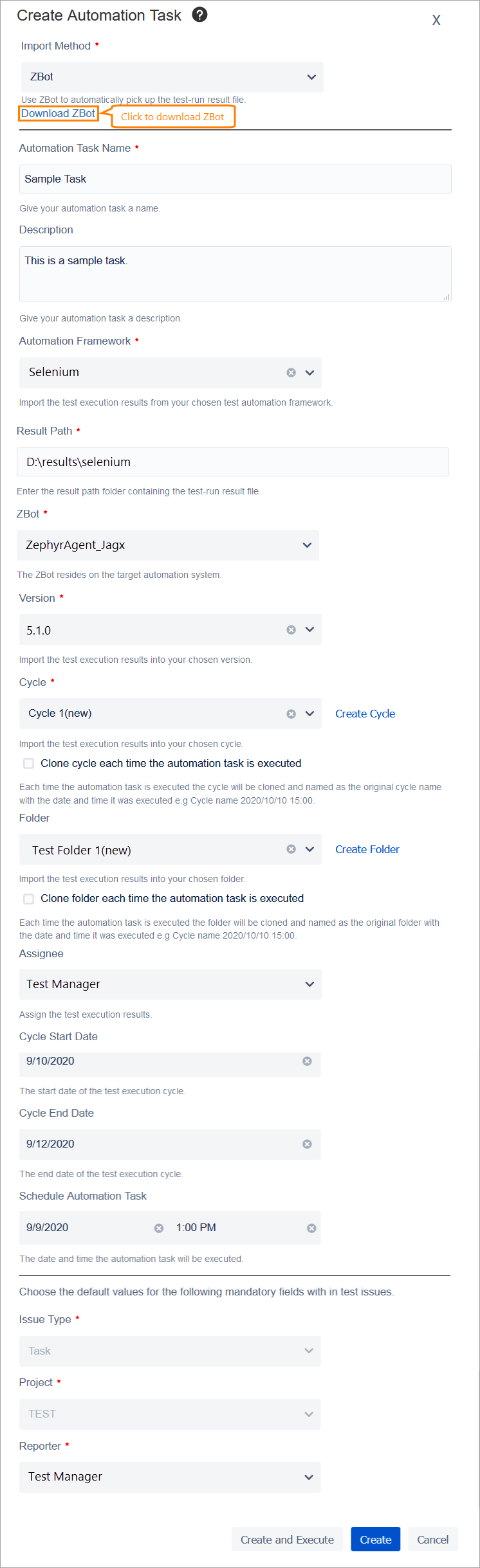
Task: Clear the Test Folder 1(new) selection
Action: (x=291, y=849)
